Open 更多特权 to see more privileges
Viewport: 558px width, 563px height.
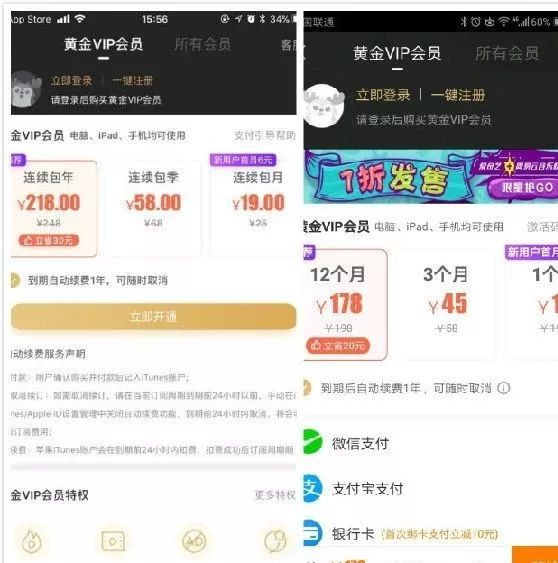pyautogui.click(x=275, y=495)
